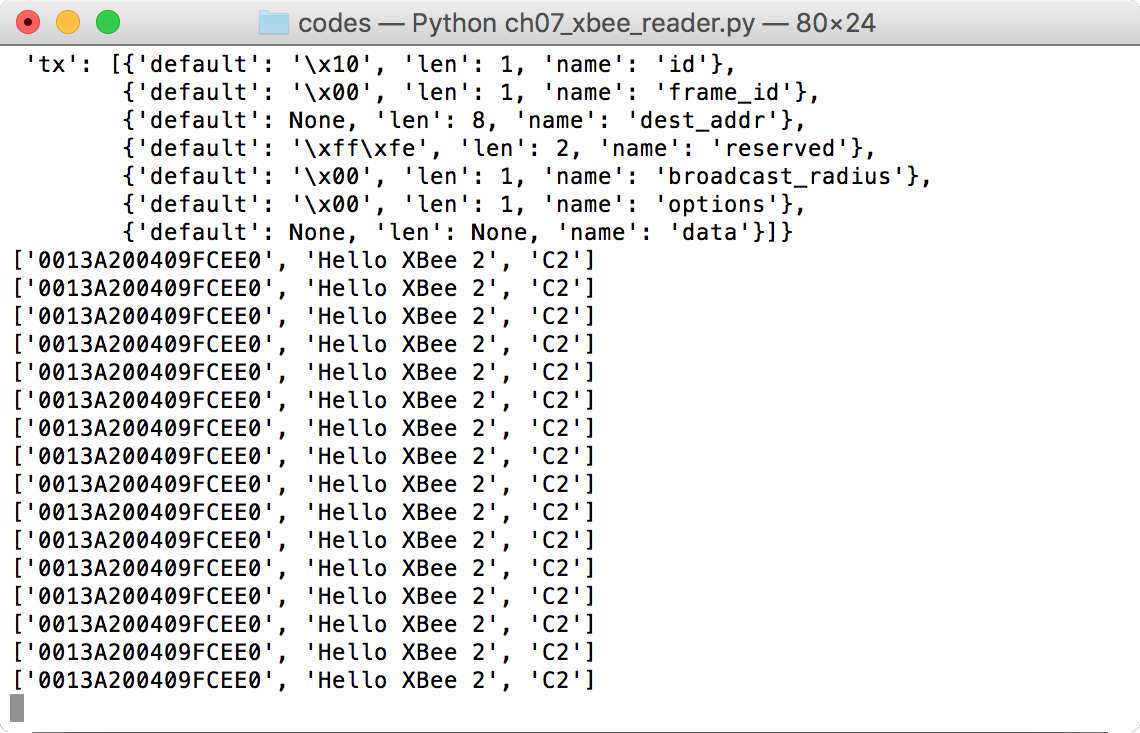Click the window title 'codes — Python ch07_xbee_reader.py'
This screenshot has height=733, width=1140.
(x=526, y=23)
